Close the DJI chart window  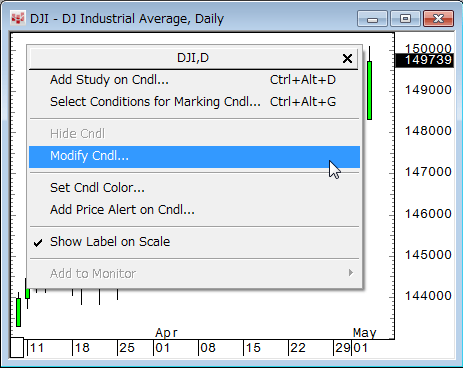[x=438, y=18]
